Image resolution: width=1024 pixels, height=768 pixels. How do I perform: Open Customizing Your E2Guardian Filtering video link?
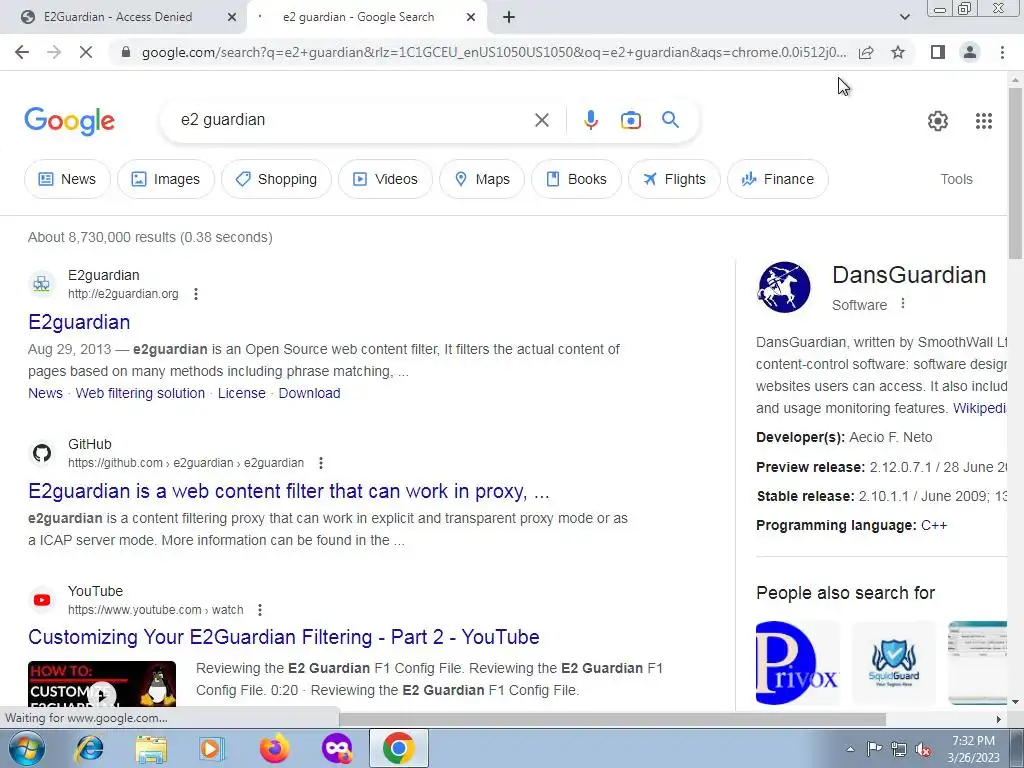(283, 637)
